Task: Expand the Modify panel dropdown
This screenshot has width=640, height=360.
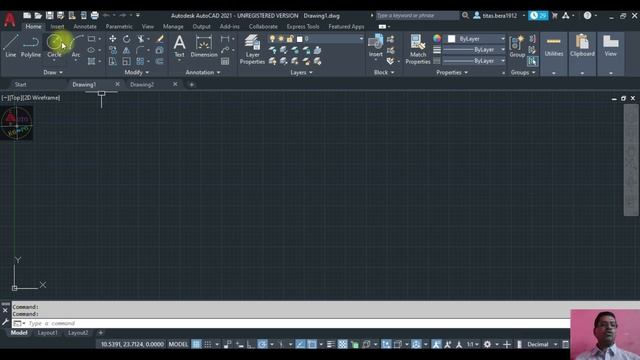Action: point(137,72)
